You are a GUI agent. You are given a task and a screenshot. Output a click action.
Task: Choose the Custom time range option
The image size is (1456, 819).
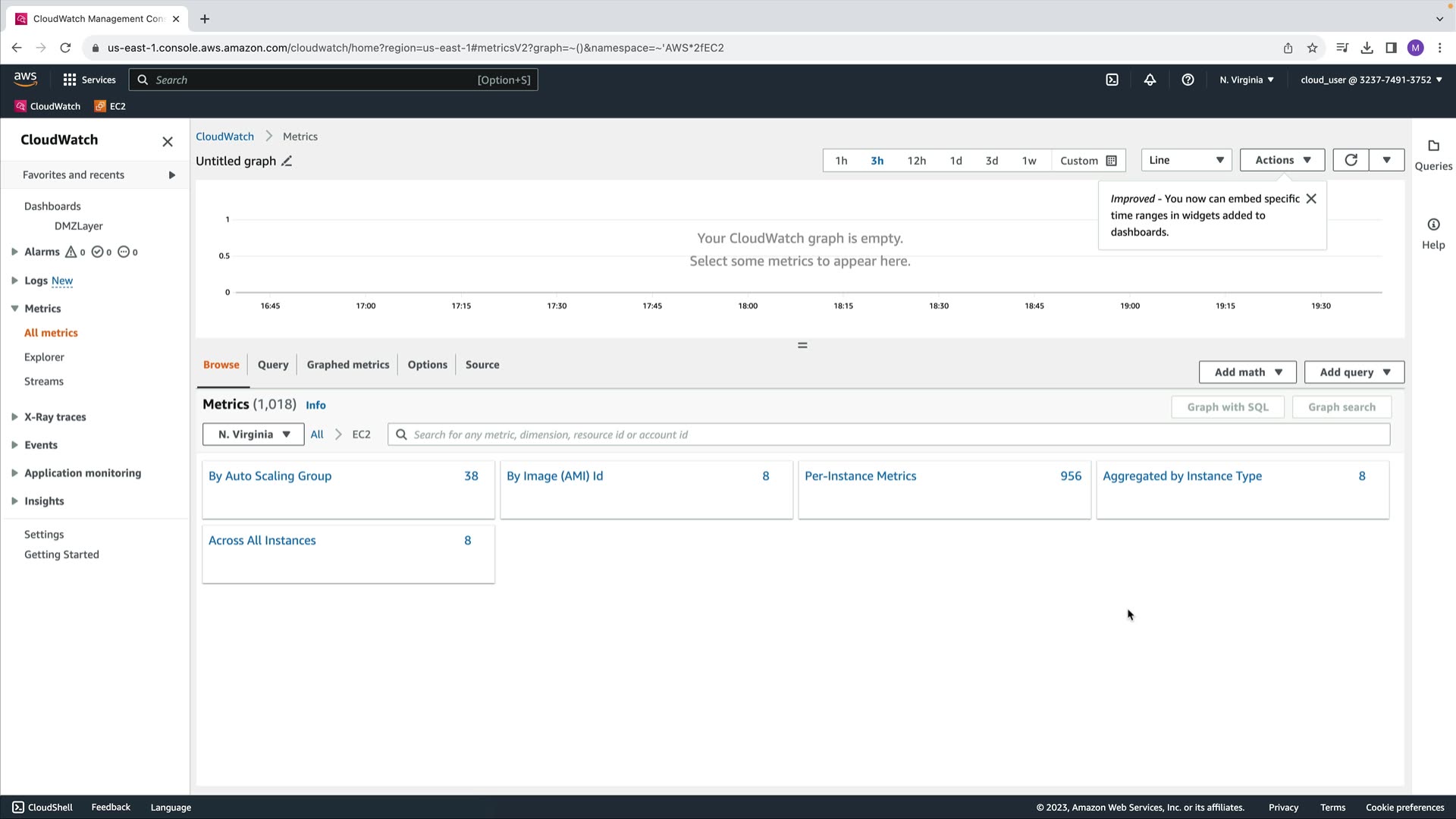[1087, 161]
